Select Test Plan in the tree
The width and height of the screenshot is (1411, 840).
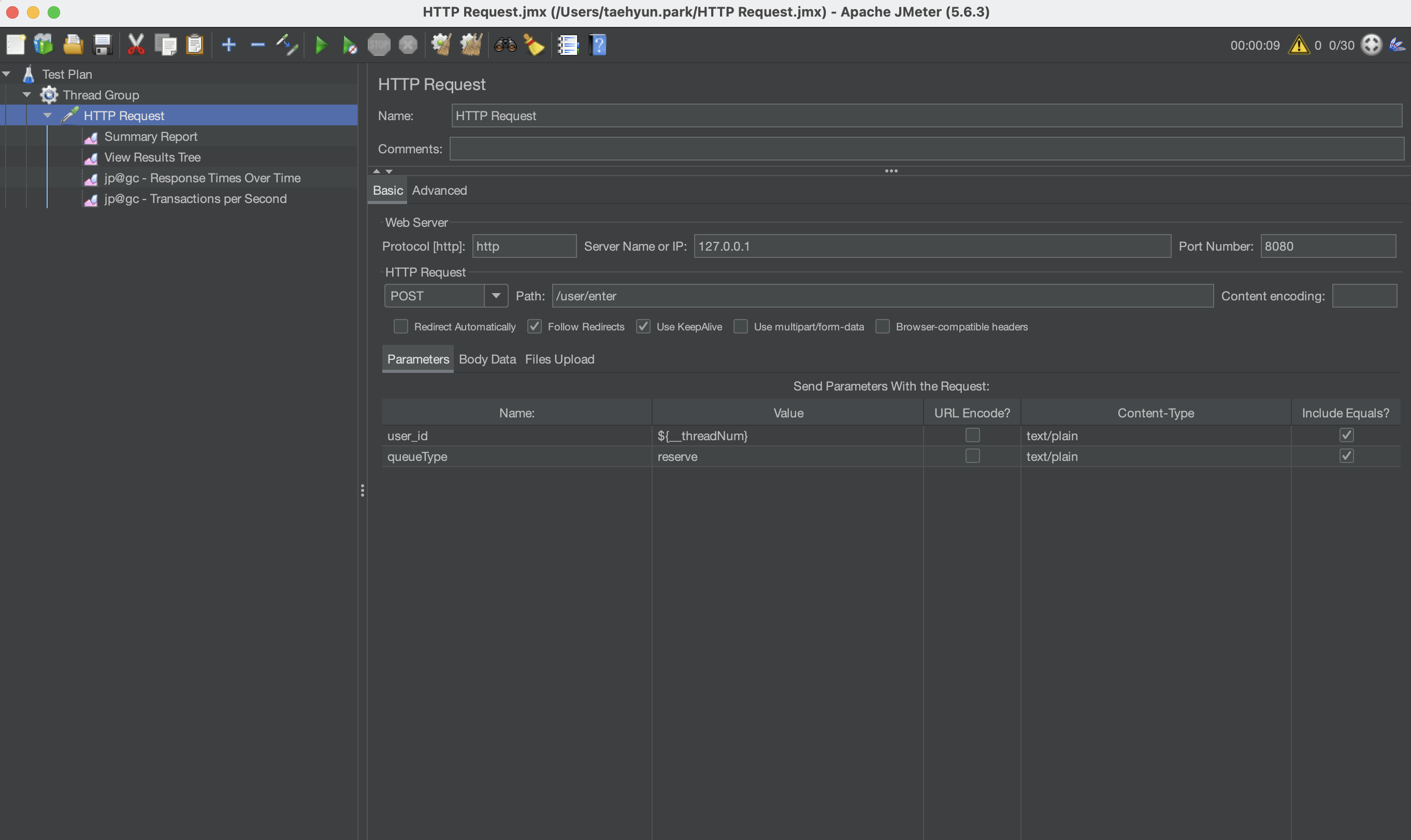pyautogui.click(x=67, y=74)
